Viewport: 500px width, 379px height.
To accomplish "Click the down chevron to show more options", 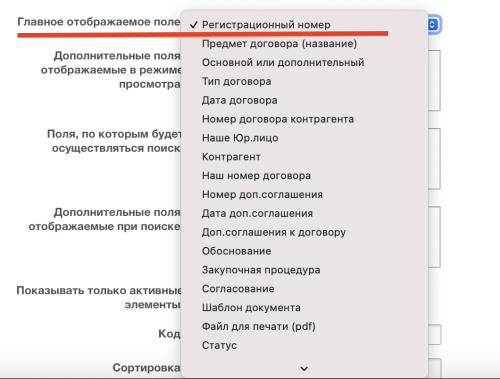I will pyautogui.click(x=304, y=369).
